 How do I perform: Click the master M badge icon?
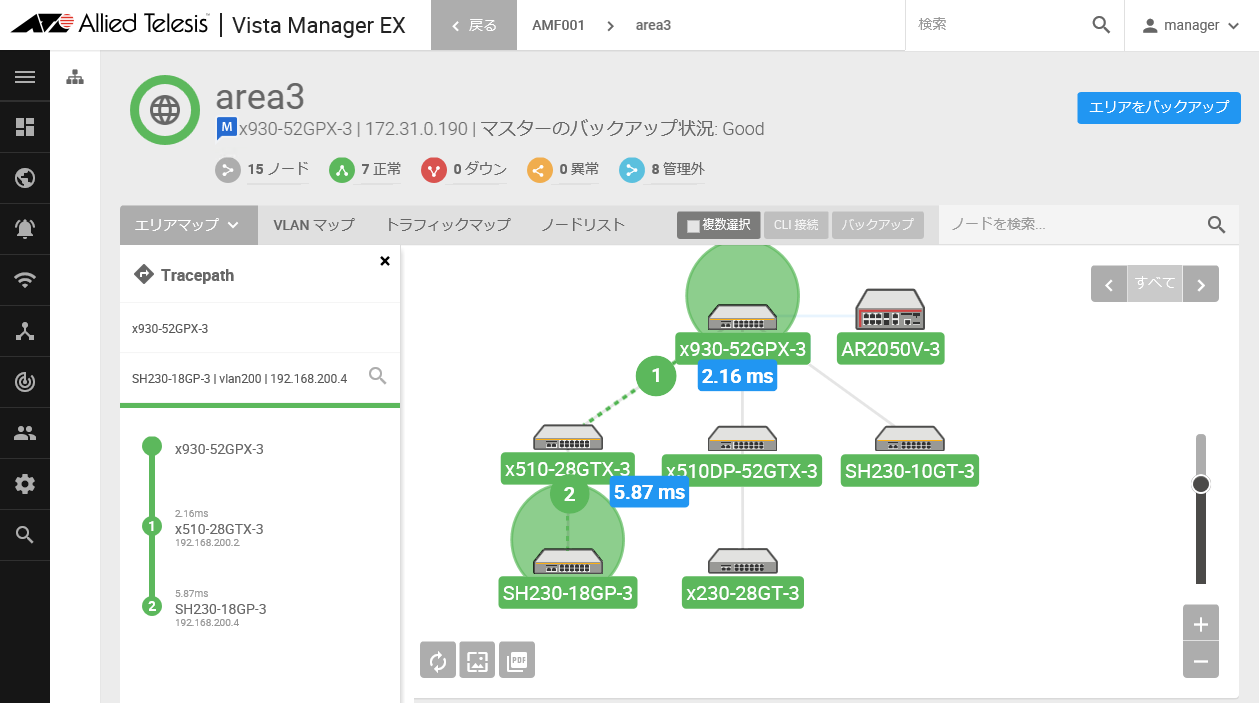click(226, 128)
